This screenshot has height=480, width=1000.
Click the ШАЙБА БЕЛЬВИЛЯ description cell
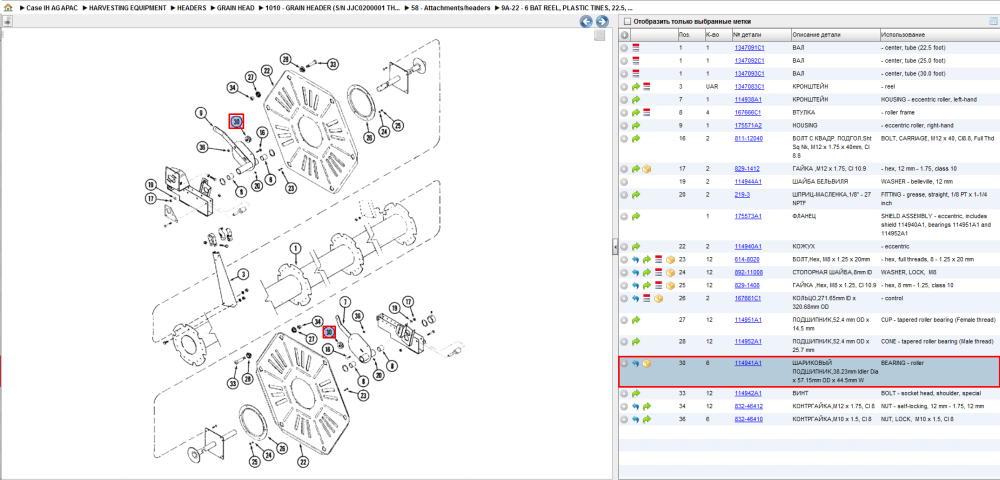coord(820,182)
